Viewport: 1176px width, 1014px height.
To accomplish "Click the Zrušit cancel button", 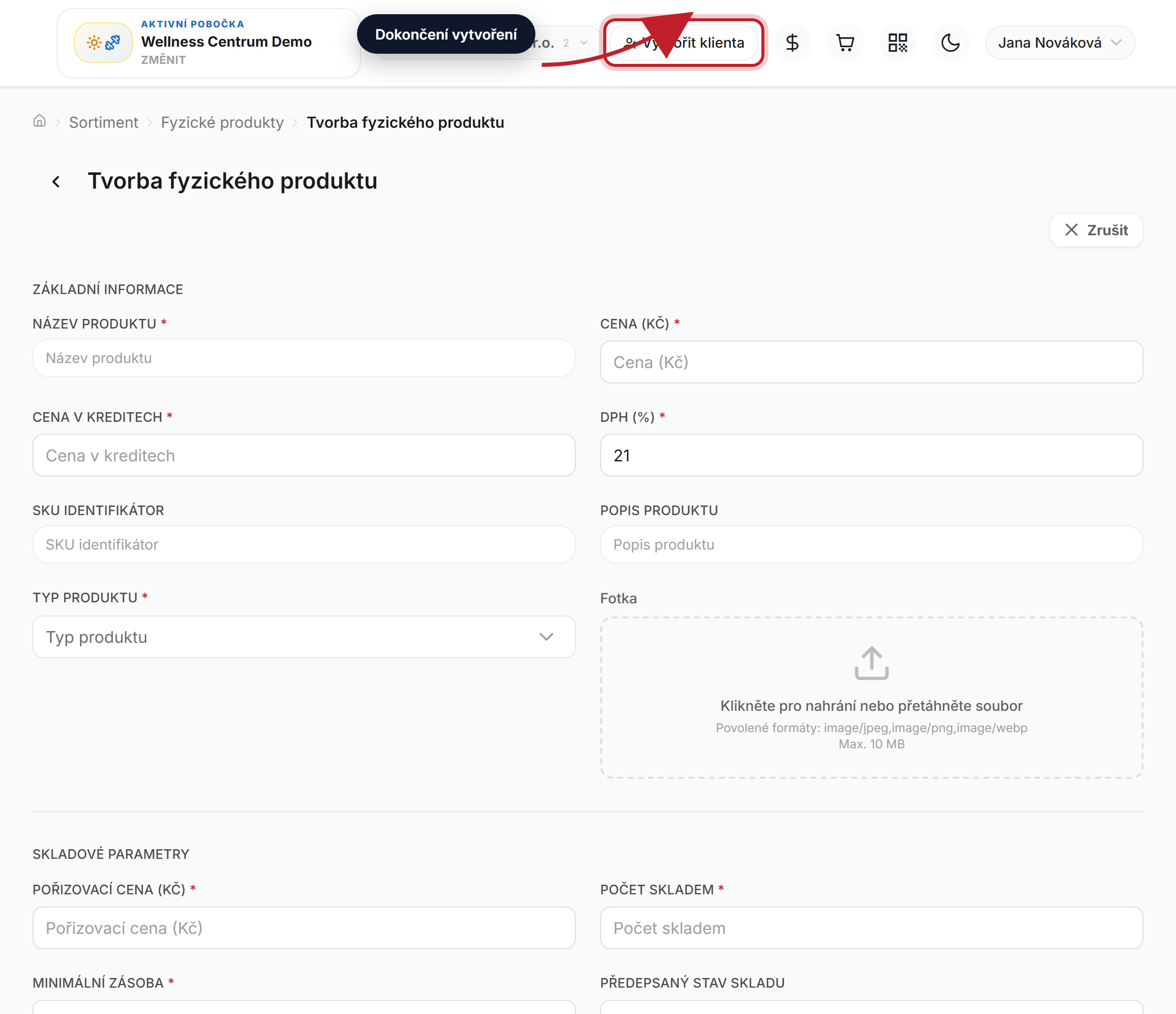I will tap(1095, 230).
